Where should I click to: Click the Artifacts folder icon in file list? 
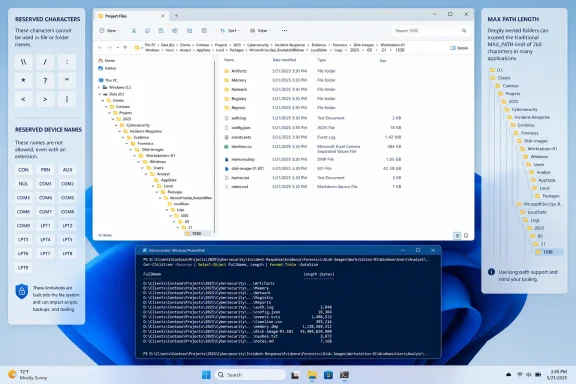pos(227,71)
